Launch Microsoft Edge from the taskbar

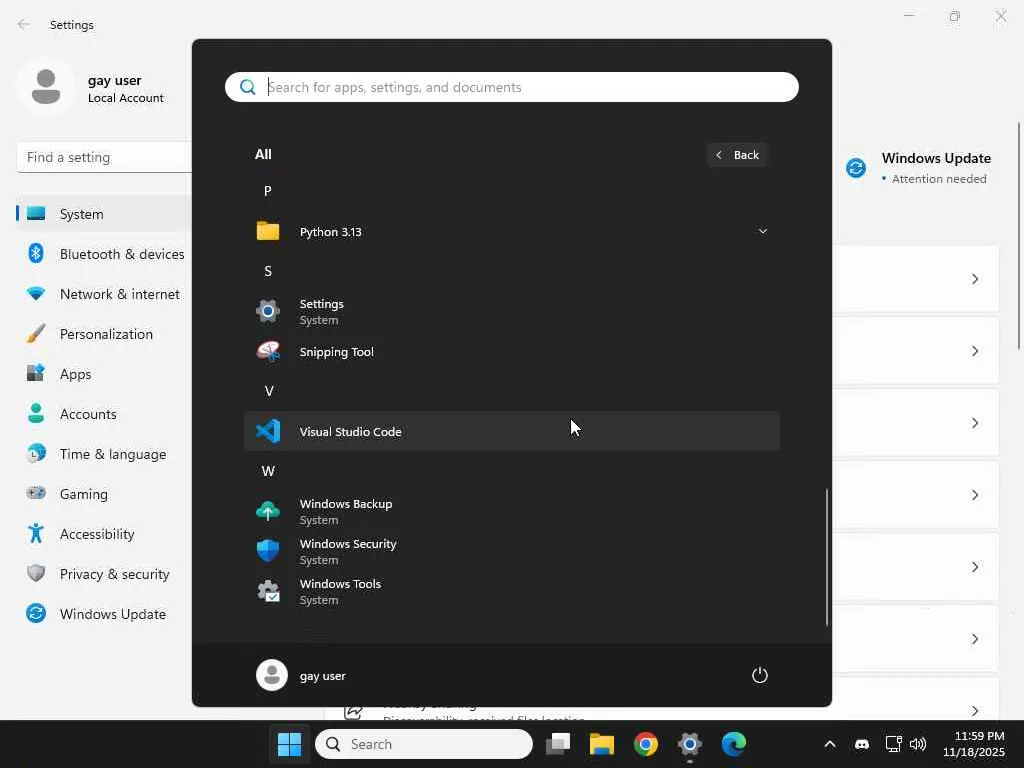click(x=733, y=744)
